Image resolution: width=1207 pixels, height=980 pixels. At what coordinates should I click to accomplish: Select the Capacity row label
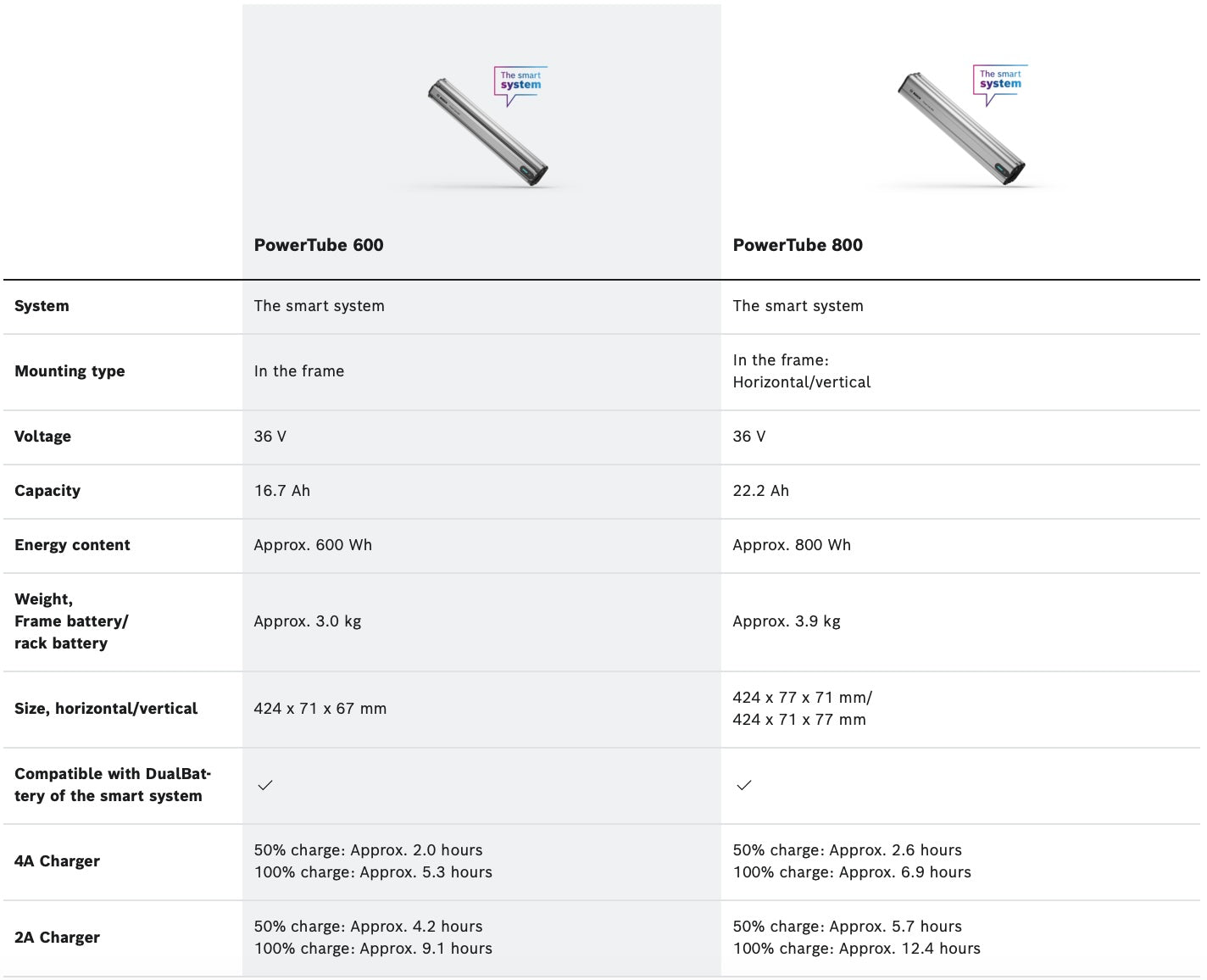(47, 491)
